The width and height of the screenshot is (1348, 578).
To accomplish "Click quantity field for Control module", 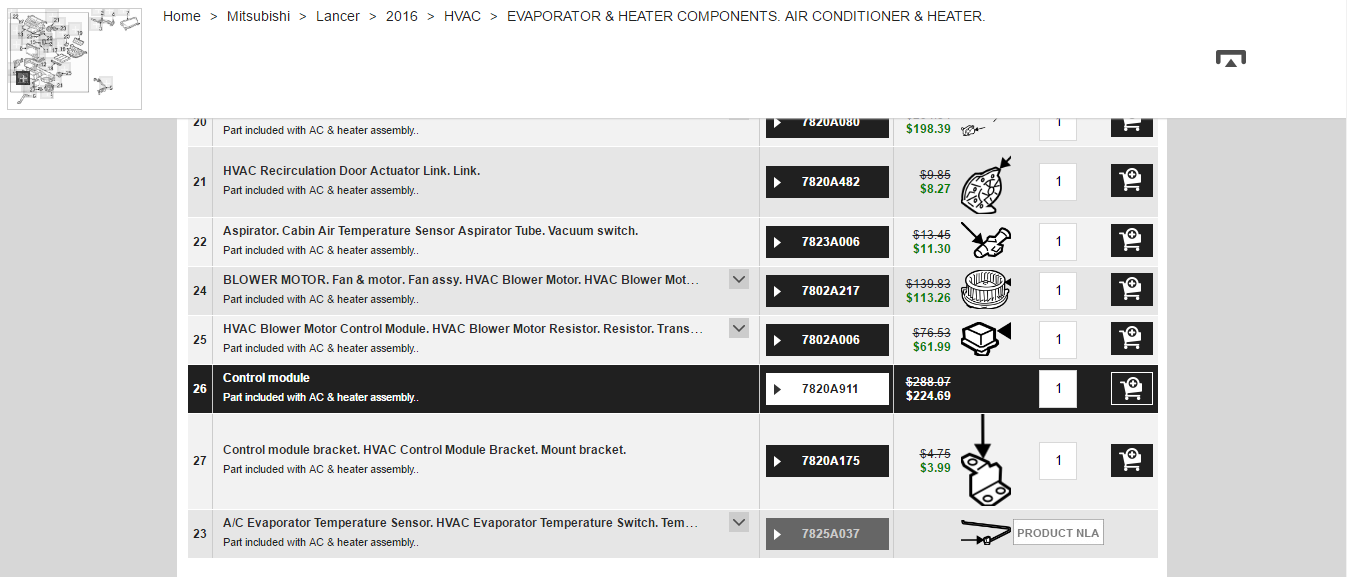I will click(x=1058, y=388).
